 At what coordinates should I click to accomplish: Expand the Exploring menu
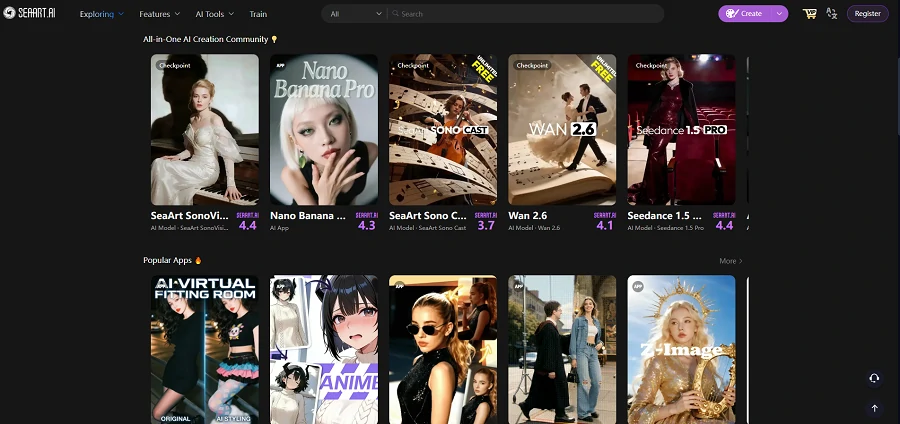click(101, 14)
